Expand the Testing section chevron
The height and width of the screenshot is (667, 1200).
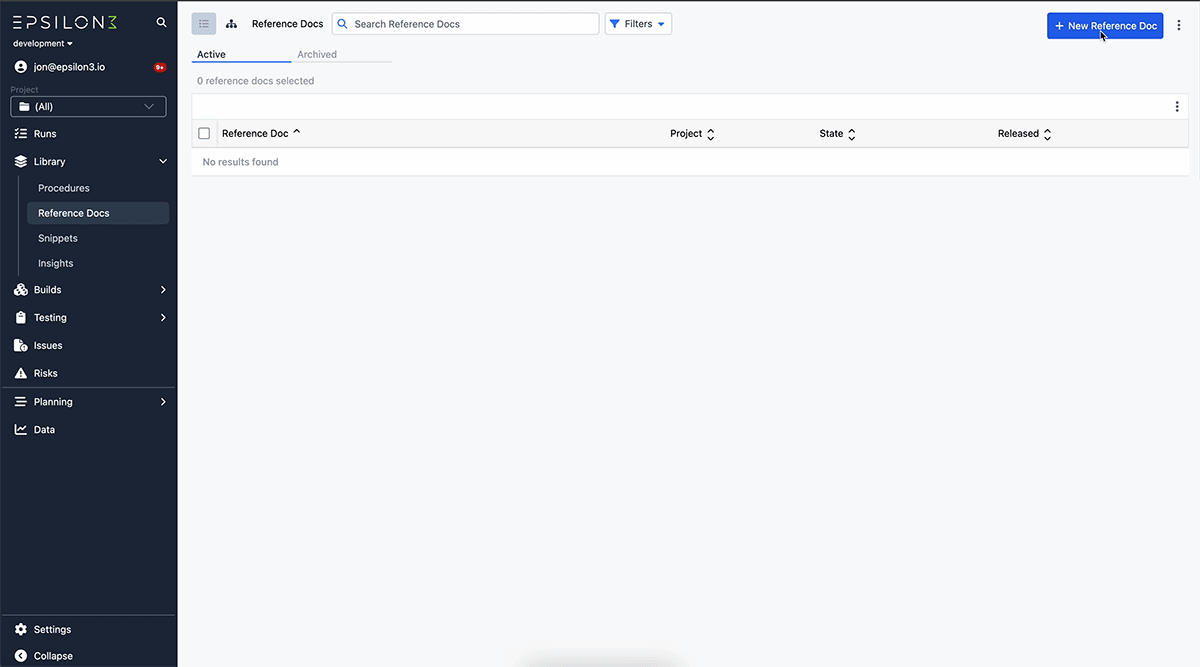[163, 318]
